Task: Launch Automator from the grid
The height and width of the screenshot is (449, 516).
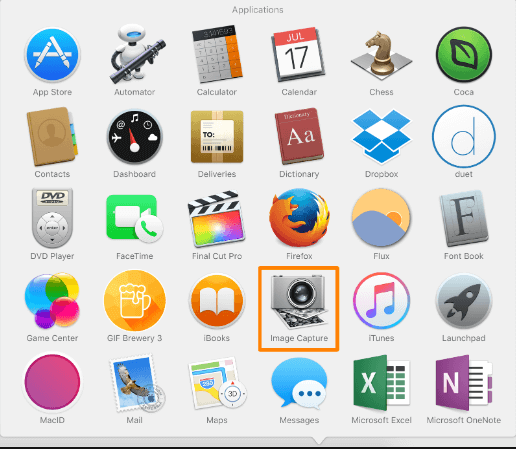Action: coord(136,54)
